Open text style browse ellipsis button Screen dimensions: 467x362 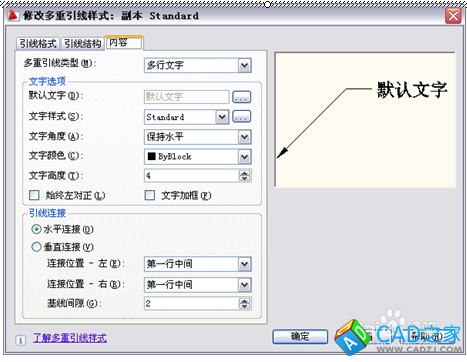[x=241, y=117]
